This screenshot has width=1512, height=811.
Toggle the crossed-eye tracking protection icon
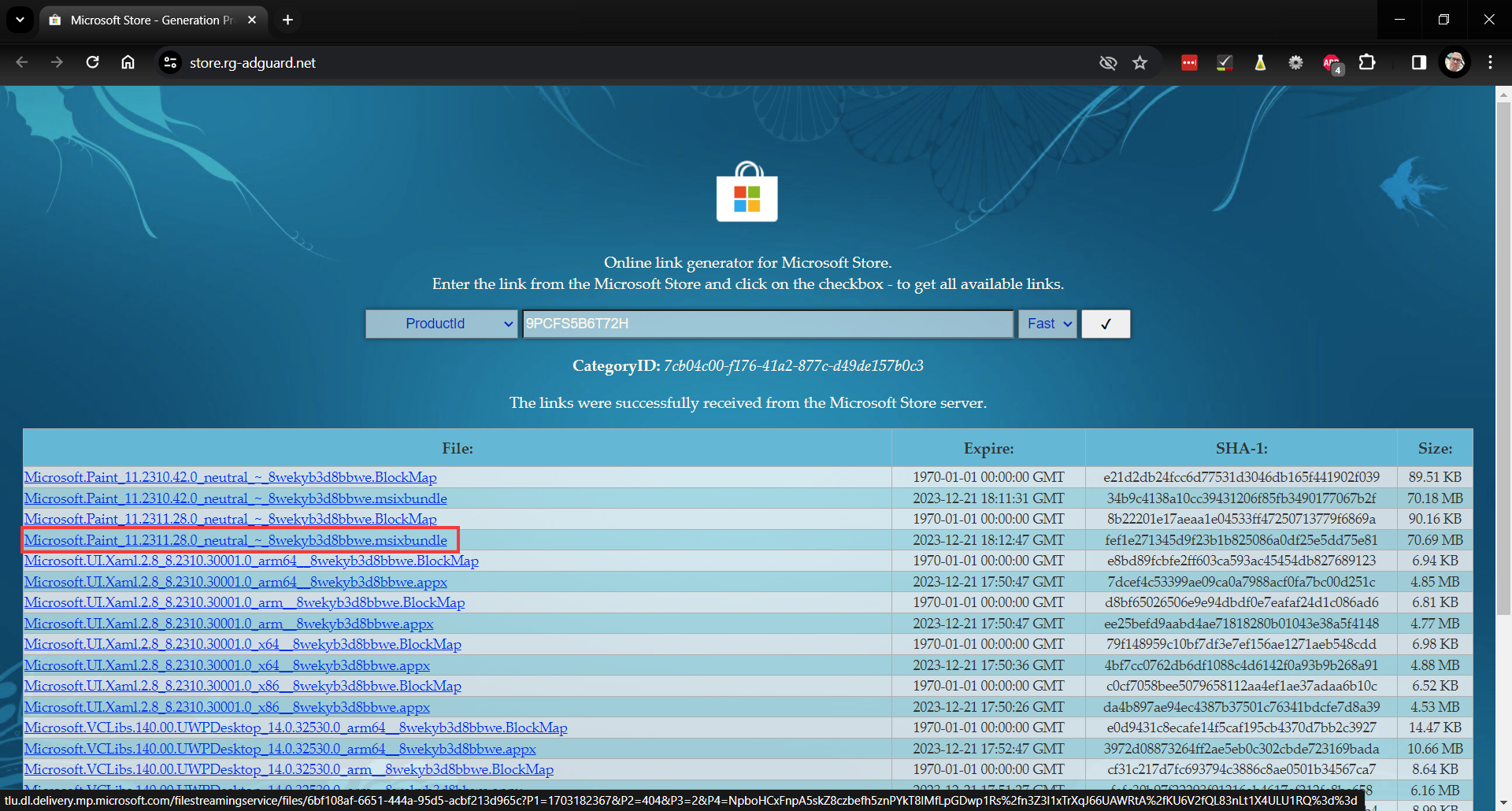1108,62
